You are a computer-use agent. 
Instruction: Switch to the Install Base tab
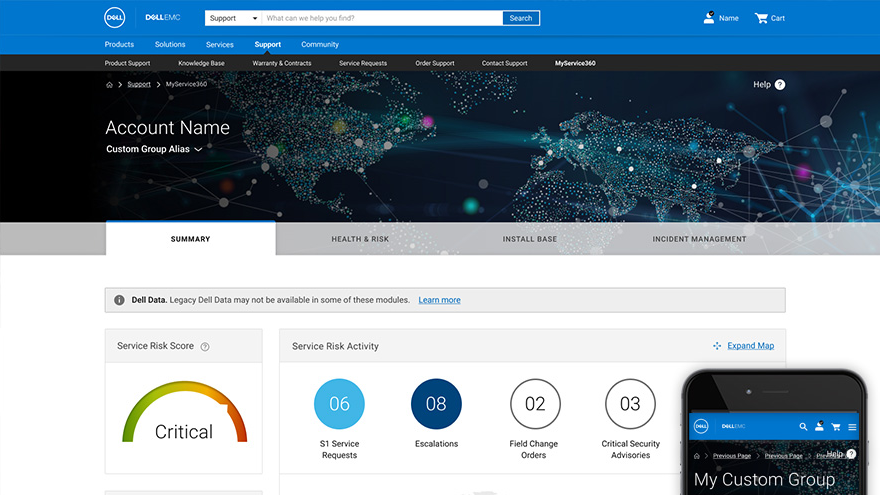point(530,239)
